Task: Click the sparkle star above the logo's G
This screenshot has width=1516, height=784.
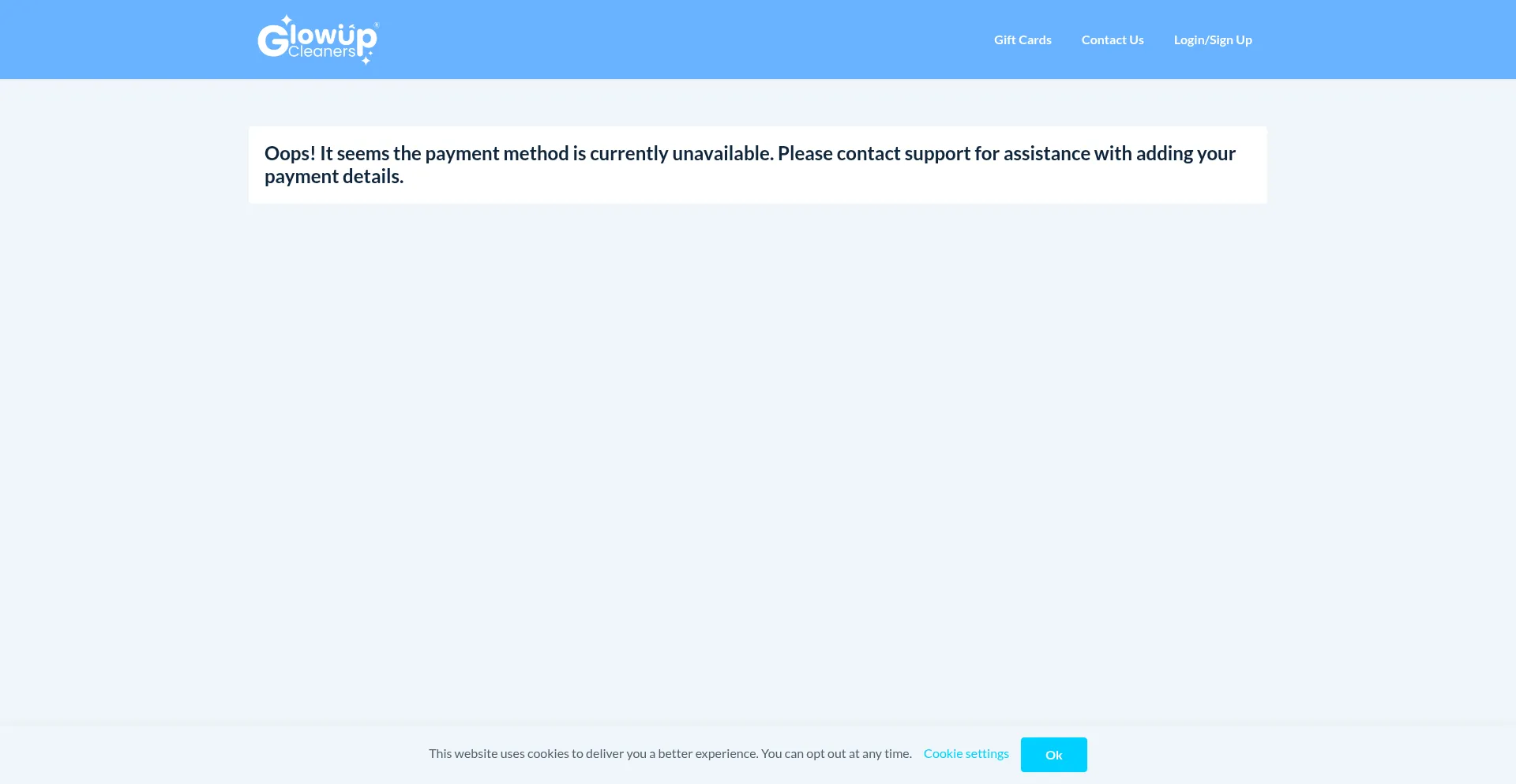Action: coord(287,21)
